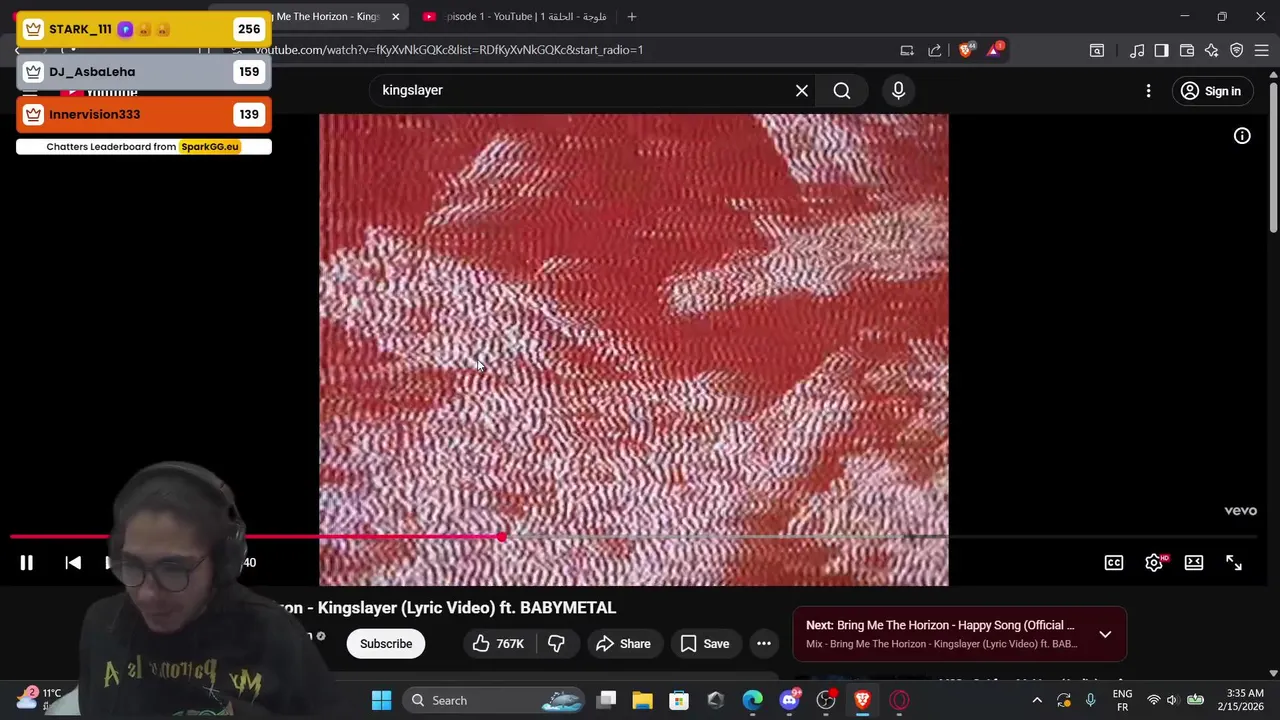Dislike the video

(x=557, y=644)
